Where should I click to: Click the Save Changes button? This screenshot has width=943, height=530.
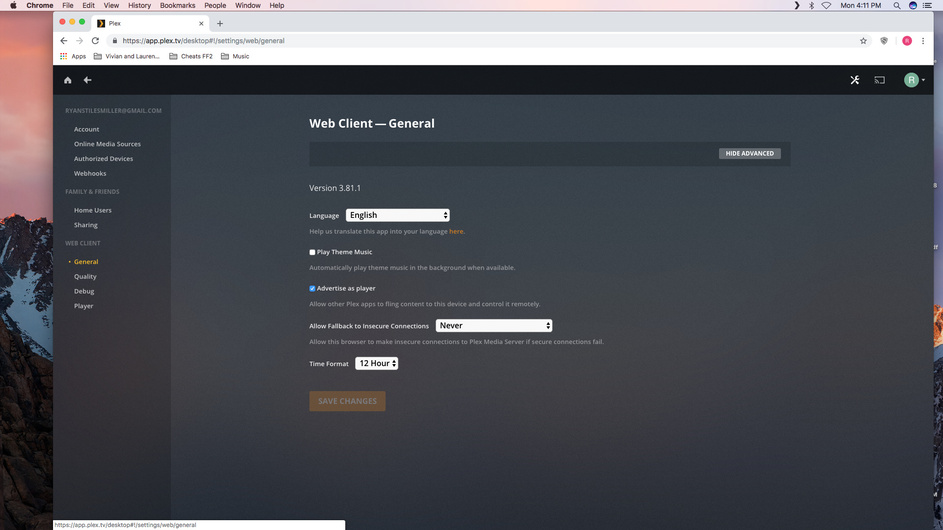(x=347, y=401)
